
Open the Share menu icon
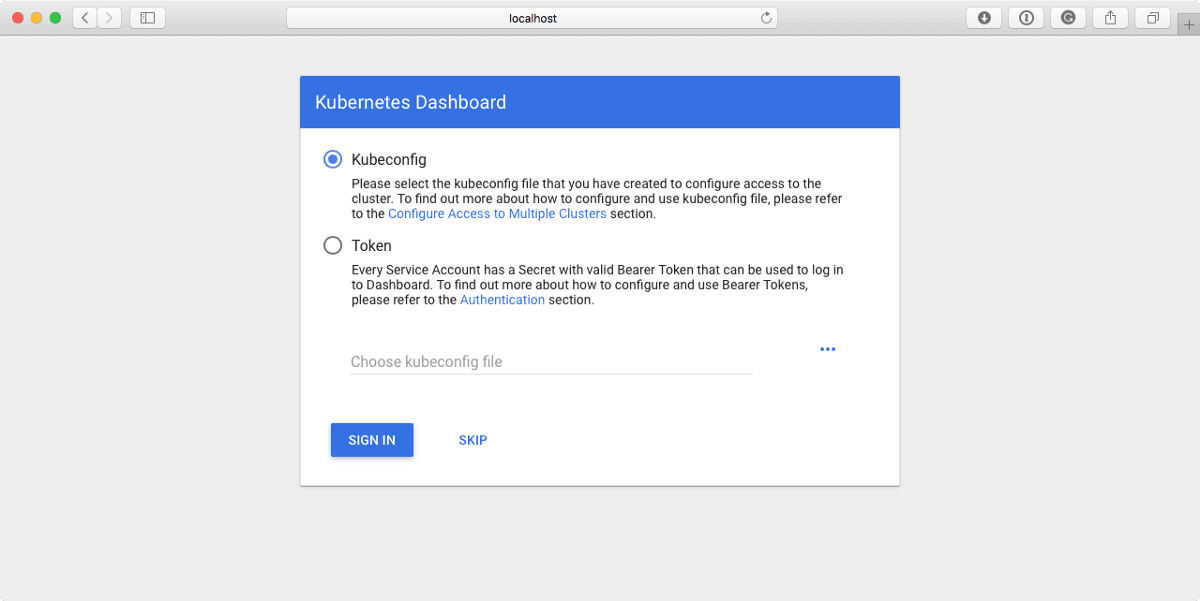click(x=1110, y=17)
